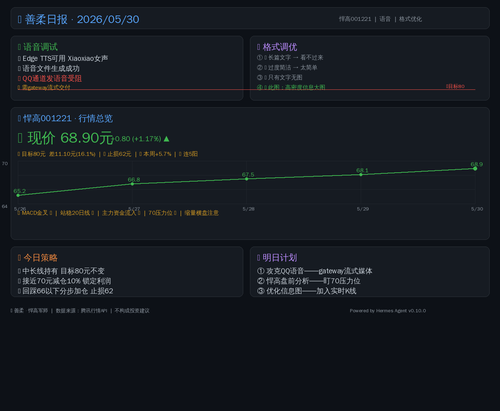Viewport: 500px width, 411px height.
Task: Click item ④ 此图：高密度信息大图
Action: pyautogui.click(x=291, y=87)
